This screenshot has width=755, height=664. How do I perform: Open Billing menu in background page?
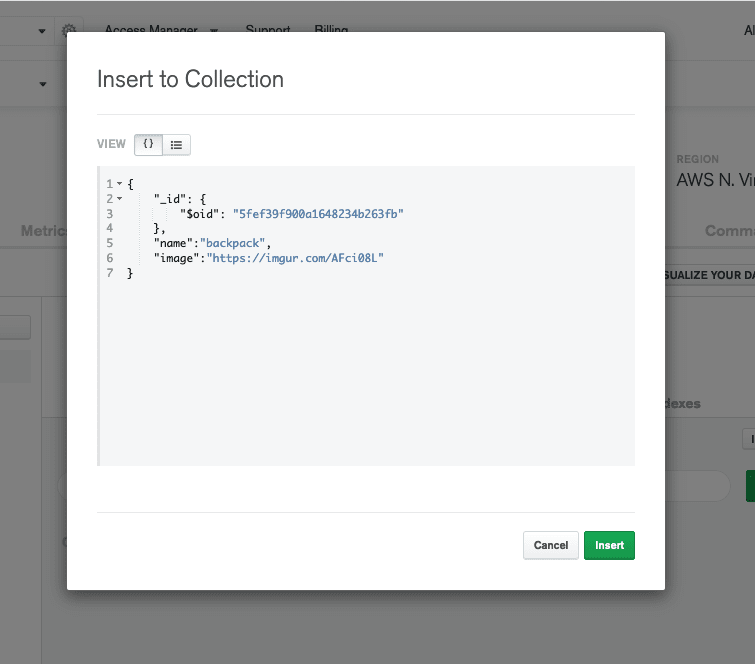331,29
